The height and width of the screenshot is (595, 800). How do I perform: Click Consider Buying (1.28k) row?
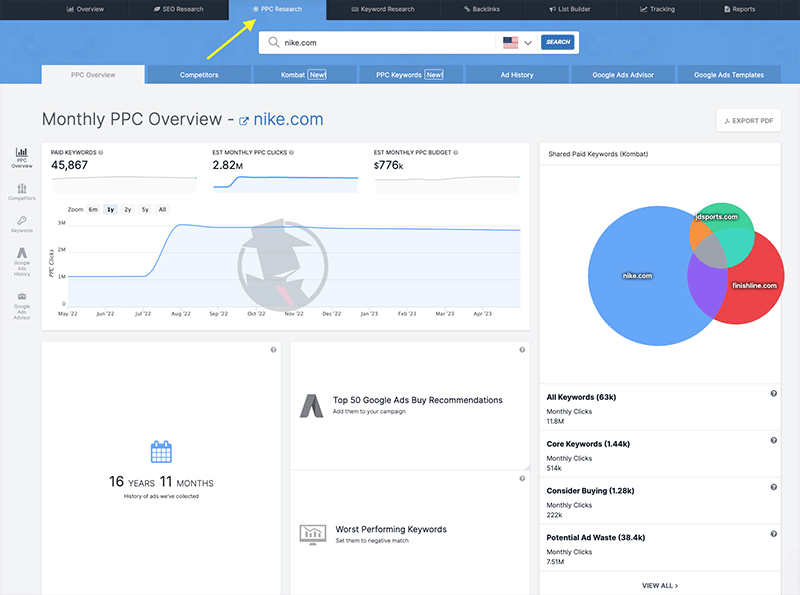click(660, 502)
